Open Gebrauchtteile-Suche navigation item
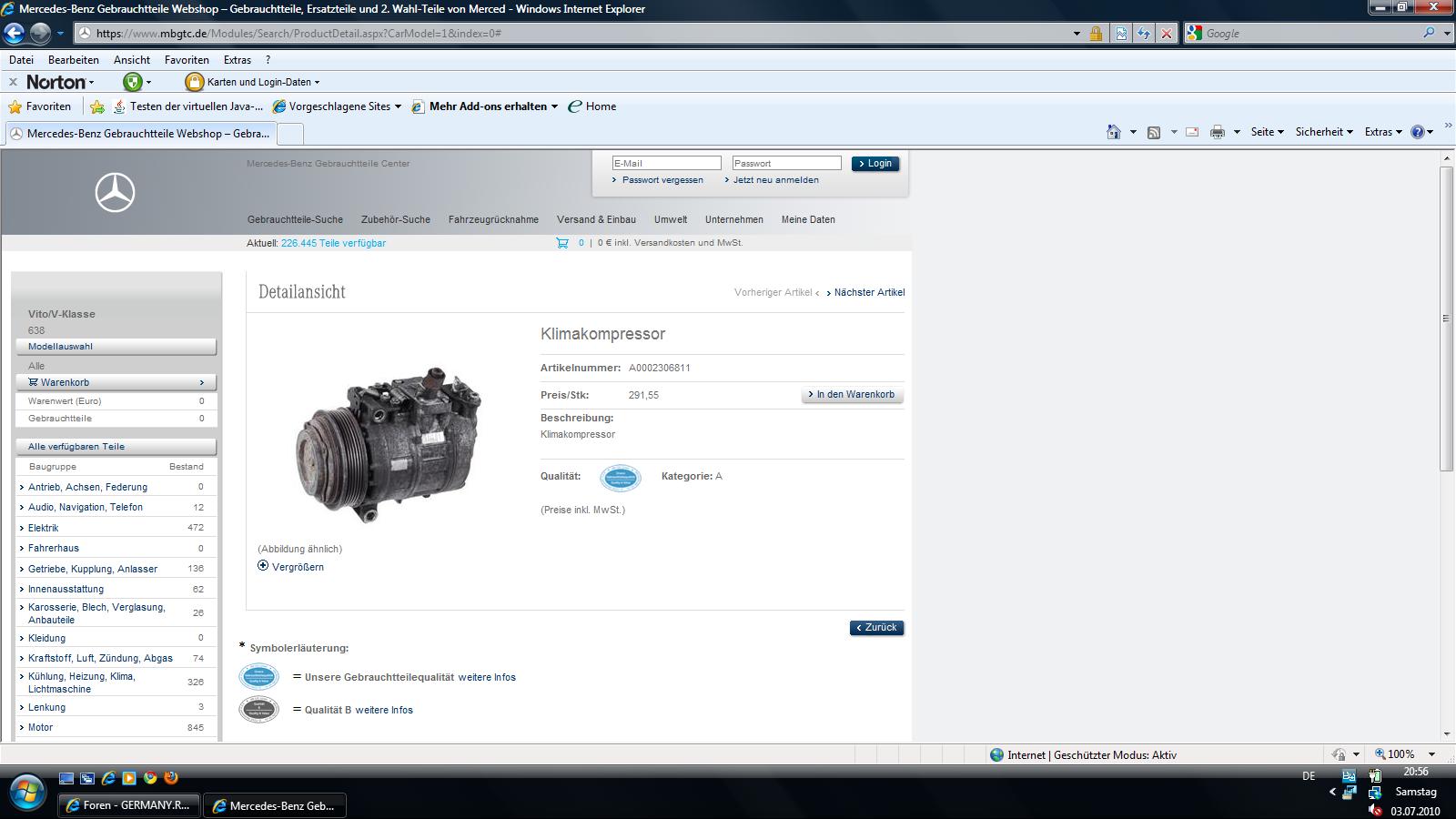The image size is (1456, 819). click(x=295, y=219)
